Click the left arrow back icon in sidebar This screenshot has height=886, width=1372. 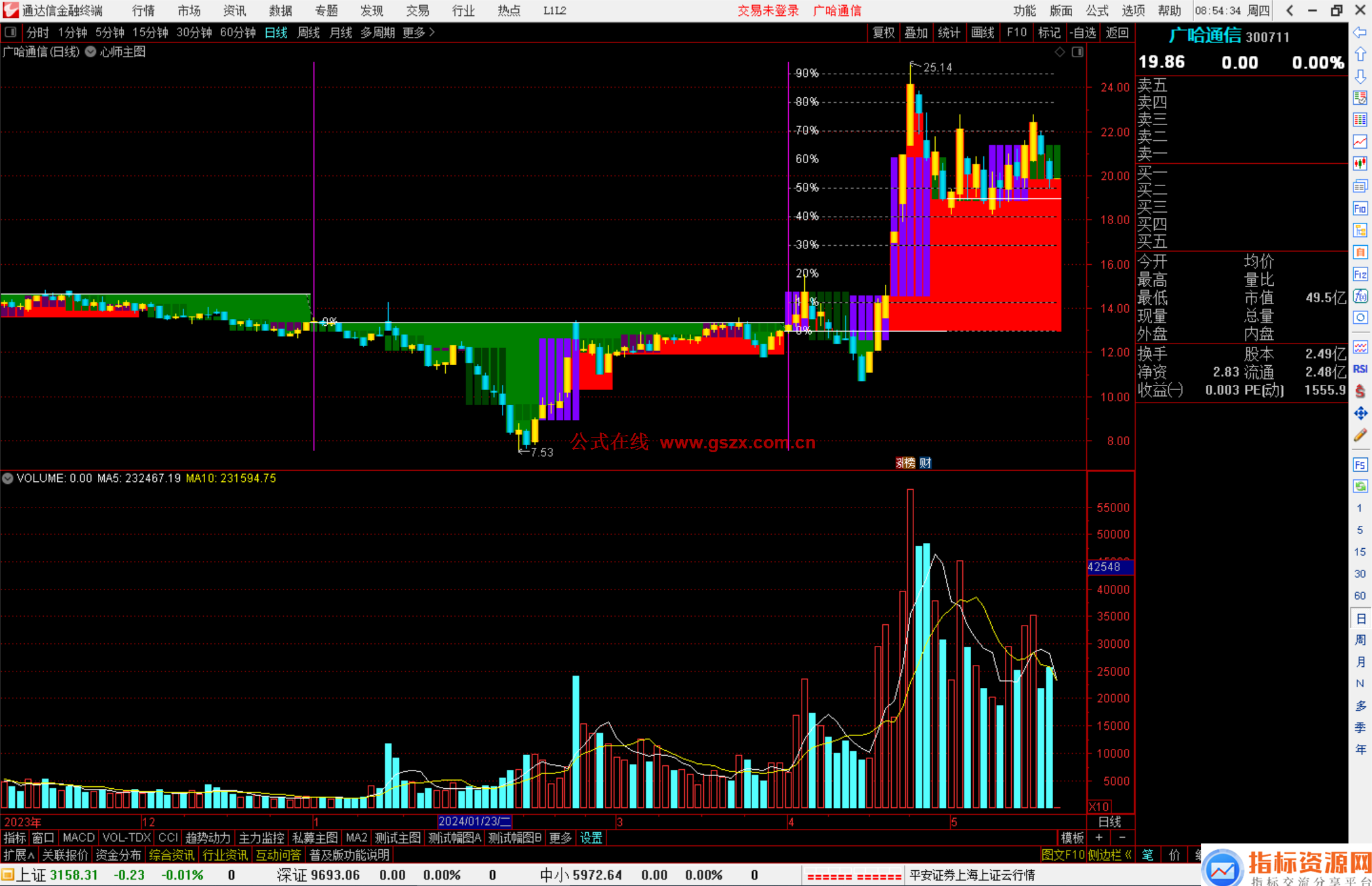point(1360,32)
